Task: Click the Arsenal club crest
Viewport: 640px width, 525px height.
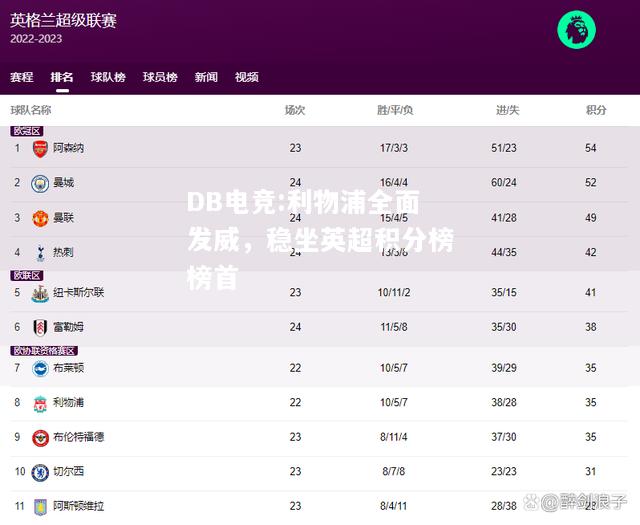Action: [40, 149]
